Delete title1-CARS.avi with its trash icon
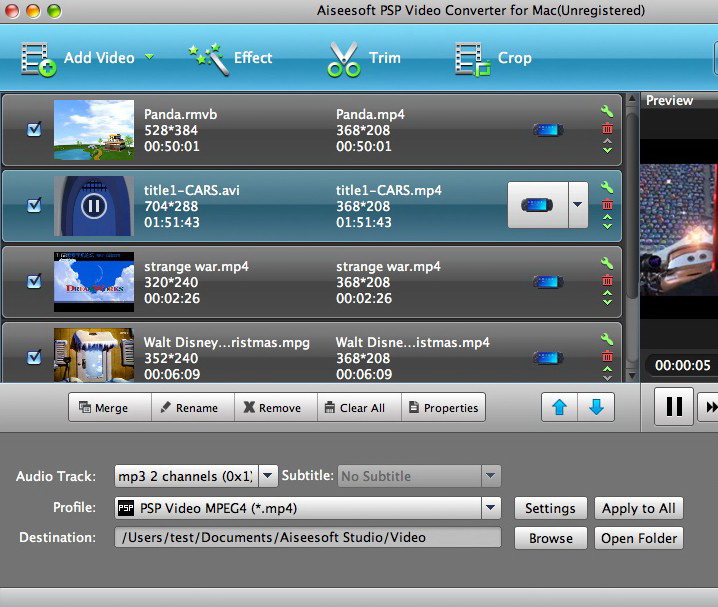The height and width of the screenshot is (607, 718). [607, 204]
